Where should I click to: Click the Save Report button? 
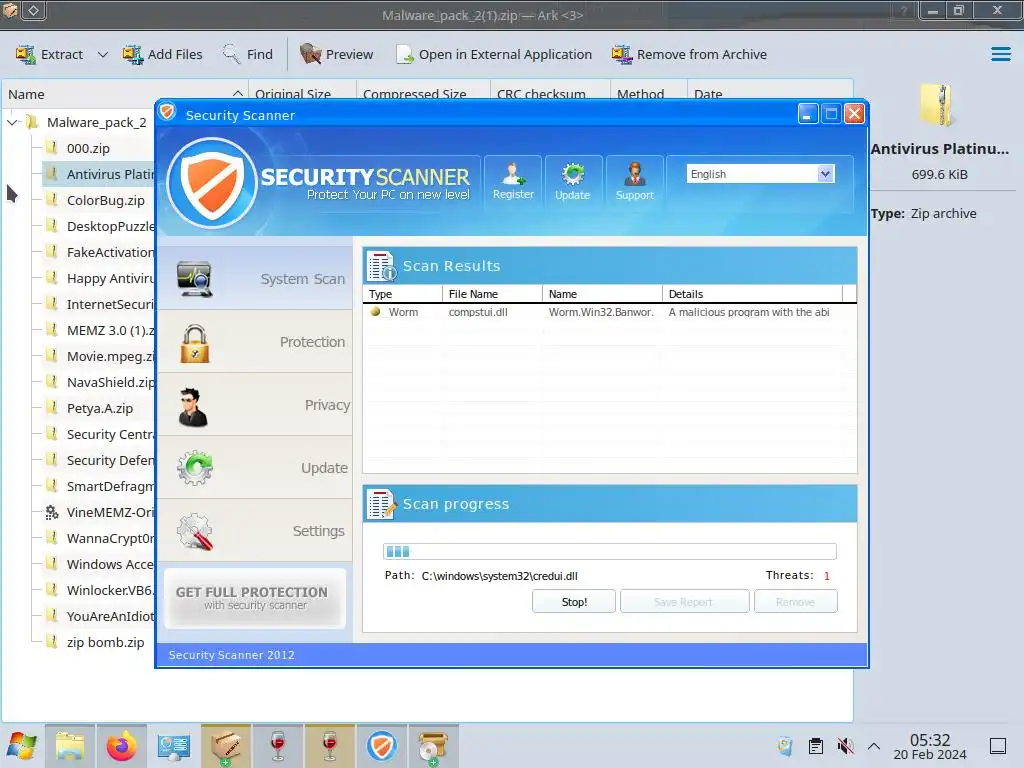point(684,601)
